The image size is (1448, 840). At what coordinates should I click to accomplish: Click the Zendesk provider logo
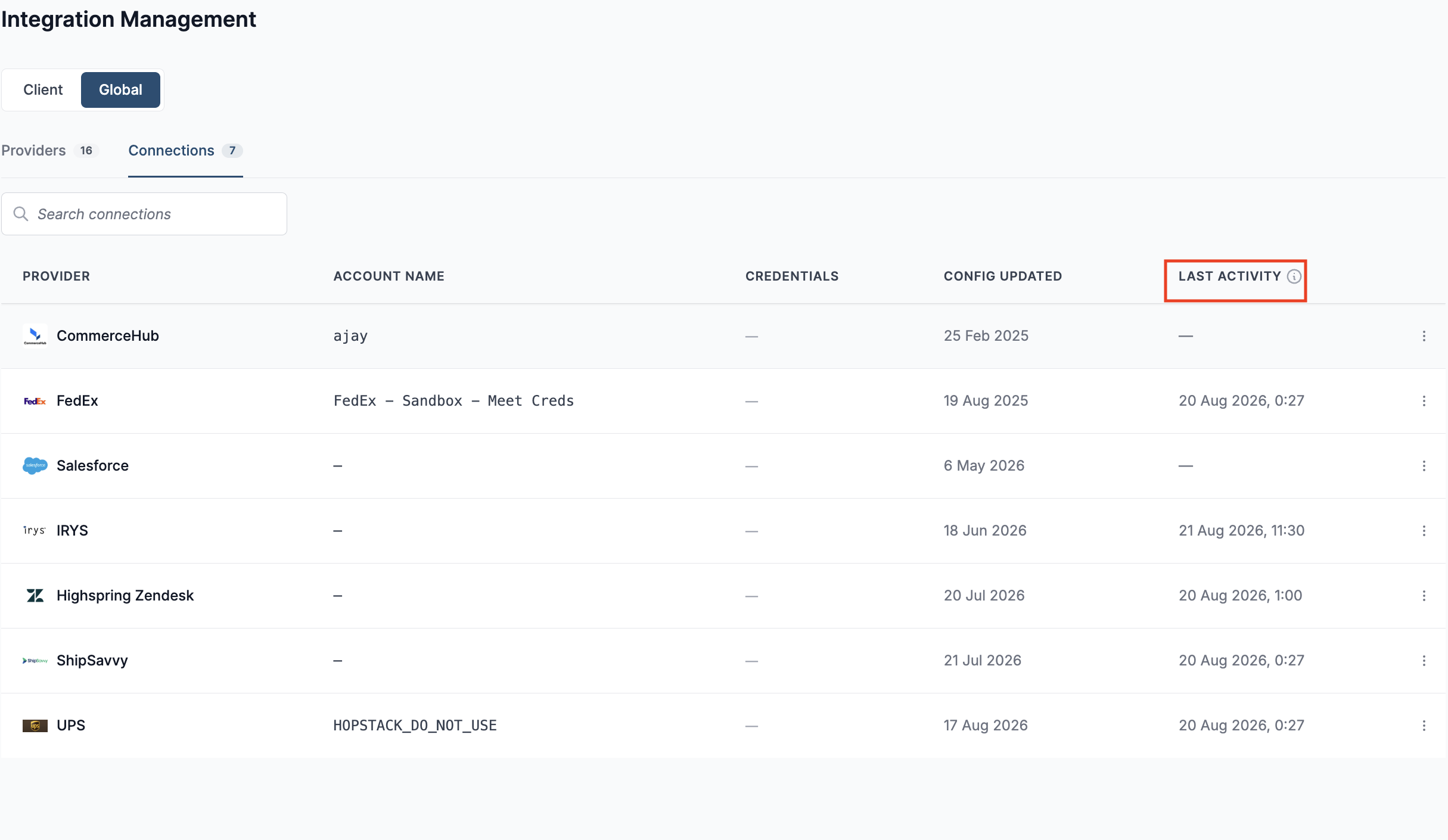point(35,595)
